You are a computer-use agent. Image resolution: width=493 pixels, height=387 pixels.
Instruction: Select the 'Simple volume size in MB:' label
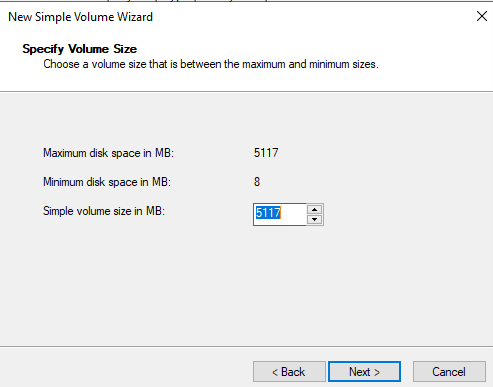click(104, 211)
